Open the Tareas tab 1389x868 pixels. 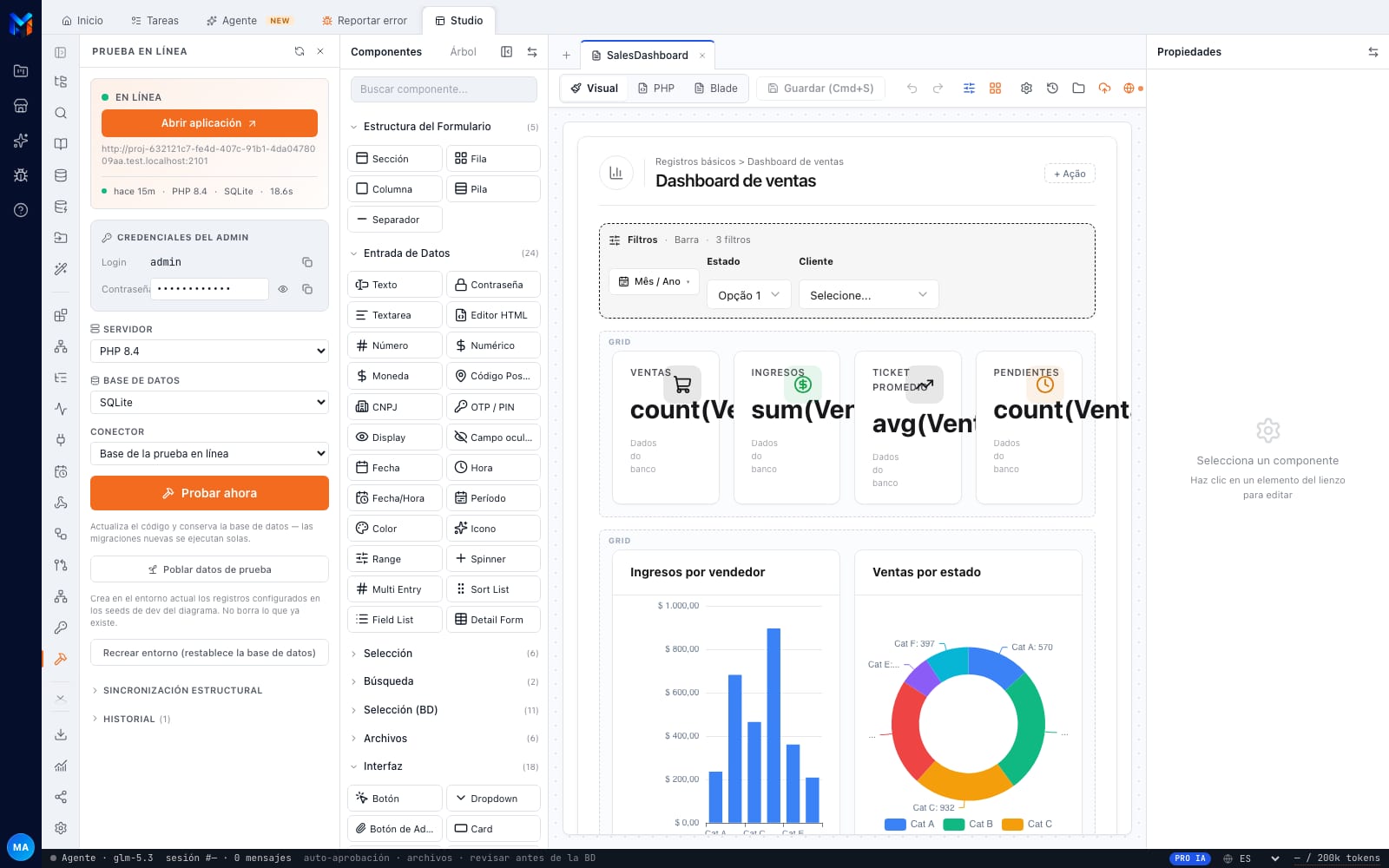tap(155, 21)
